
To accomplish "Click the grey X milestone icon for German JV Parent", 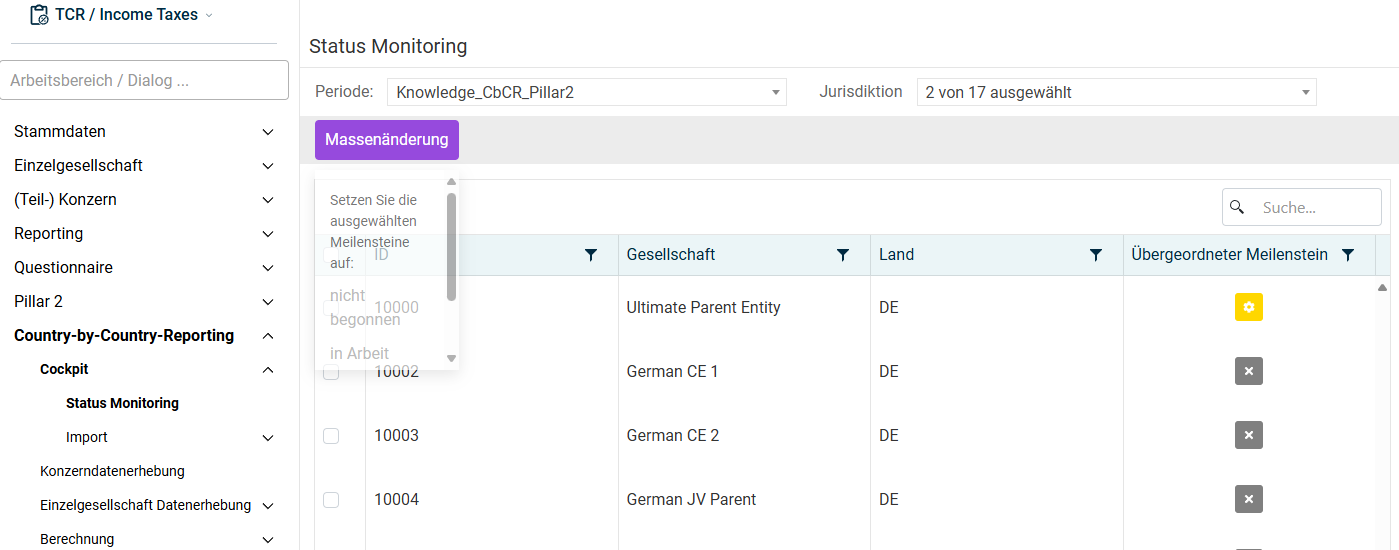I will click(1248, 499).
